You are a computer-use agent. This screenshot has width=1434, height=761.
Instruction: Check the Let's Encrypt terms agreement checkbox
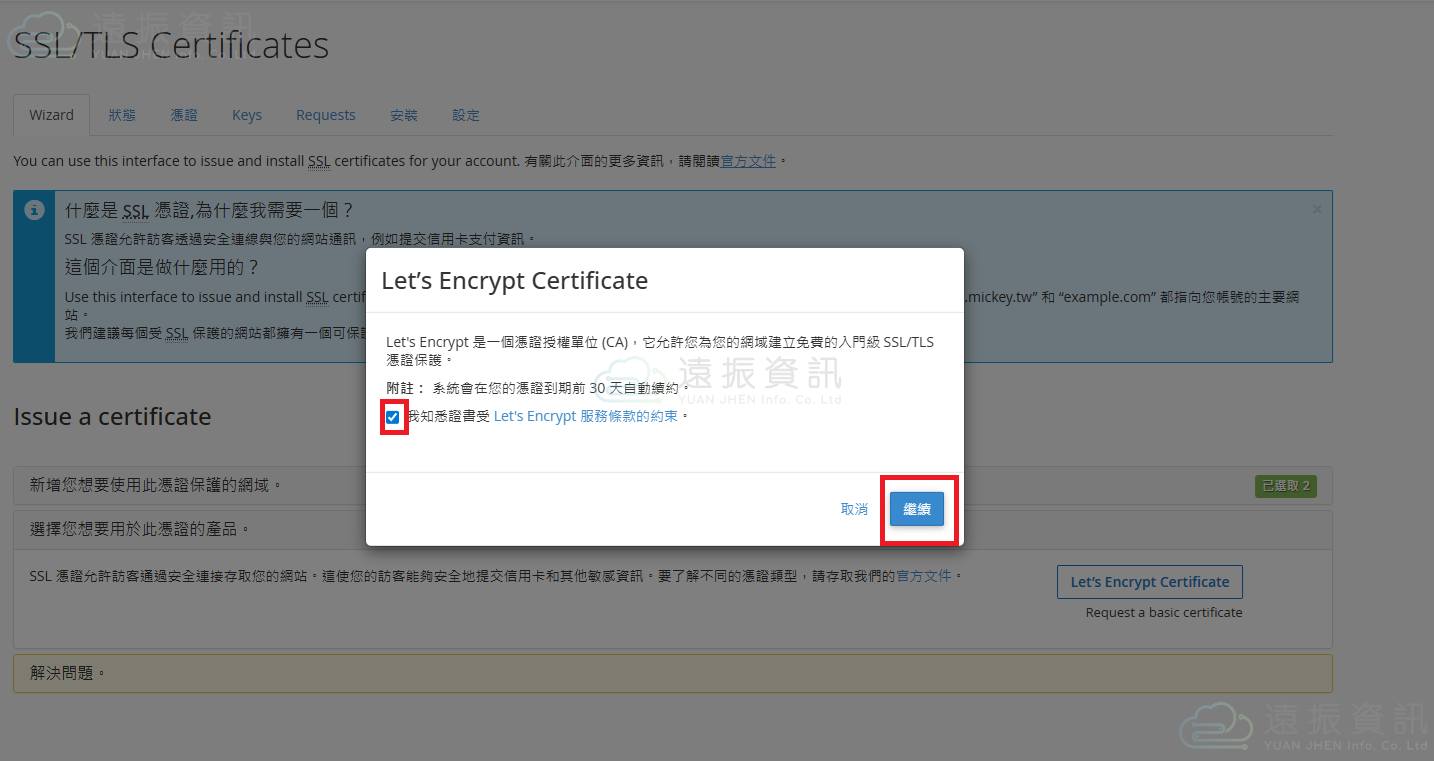(x=393, y=417)
